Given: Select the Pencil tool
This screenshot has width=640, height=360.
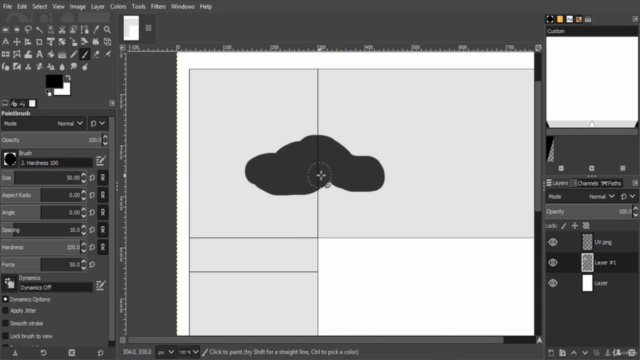Looking at the screenshot, I should [x=73, y=54].
